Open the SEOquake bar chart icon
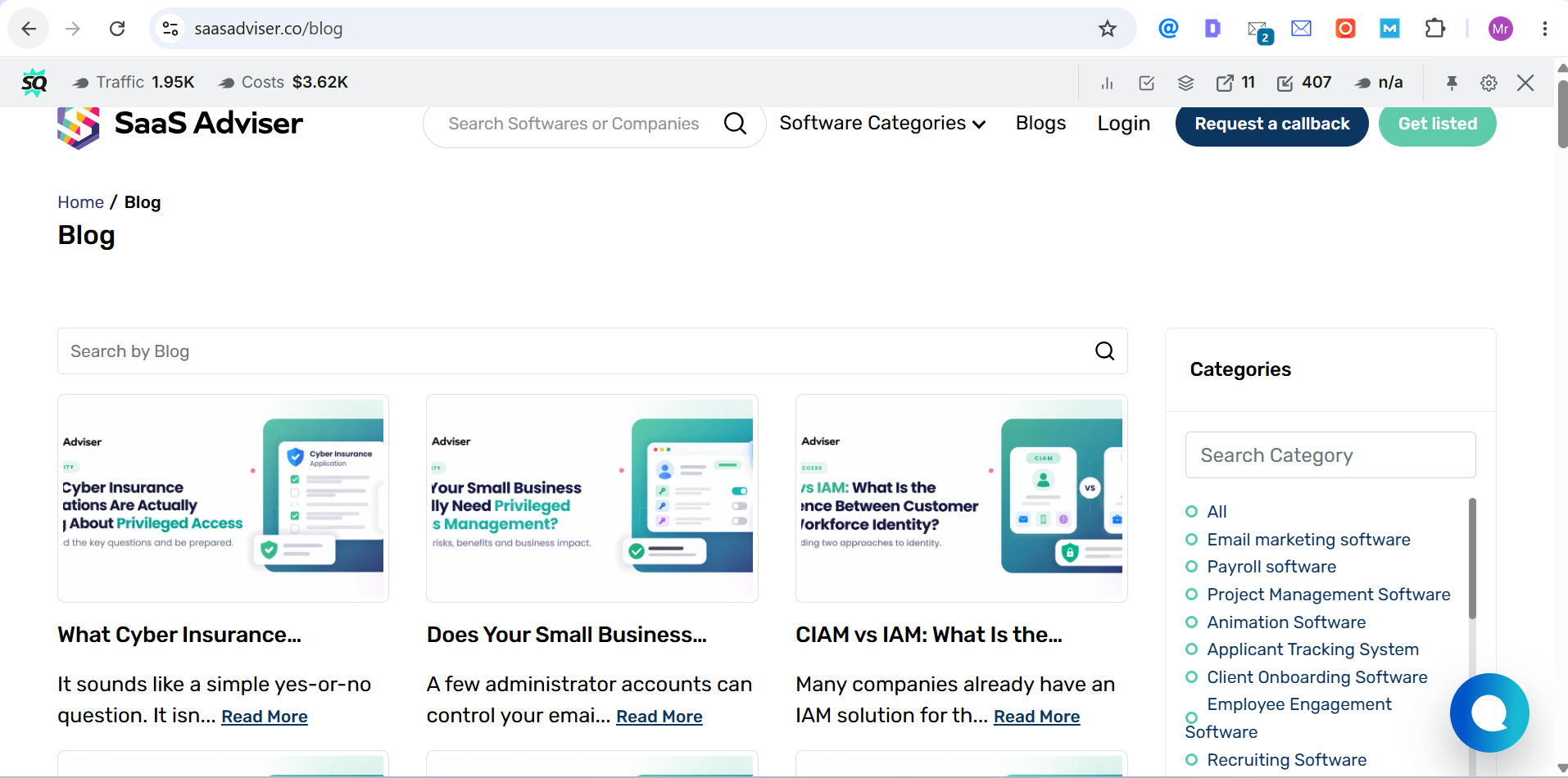 coord(1108,83)
